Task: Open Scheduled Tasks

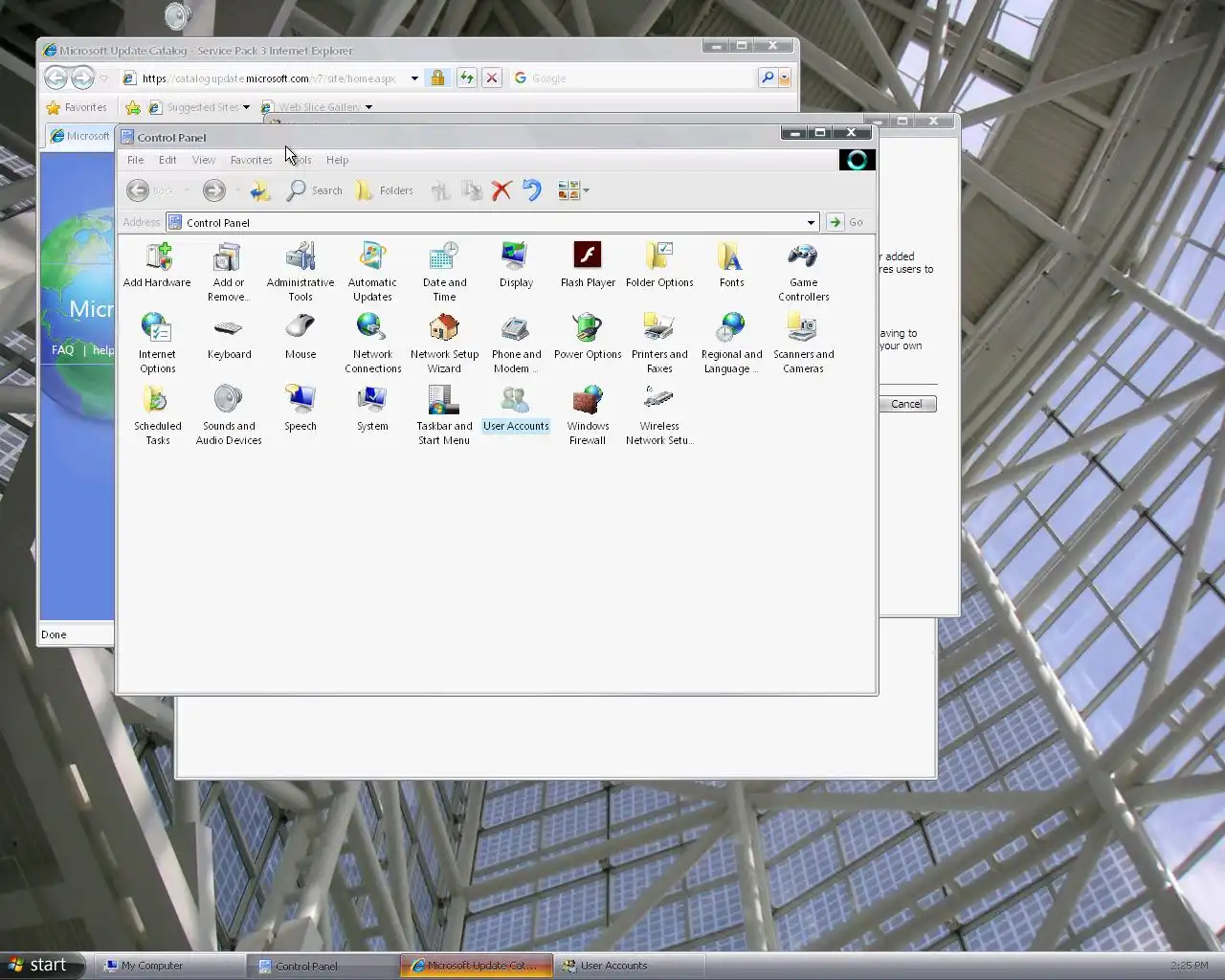Action: tap(157, 415)
